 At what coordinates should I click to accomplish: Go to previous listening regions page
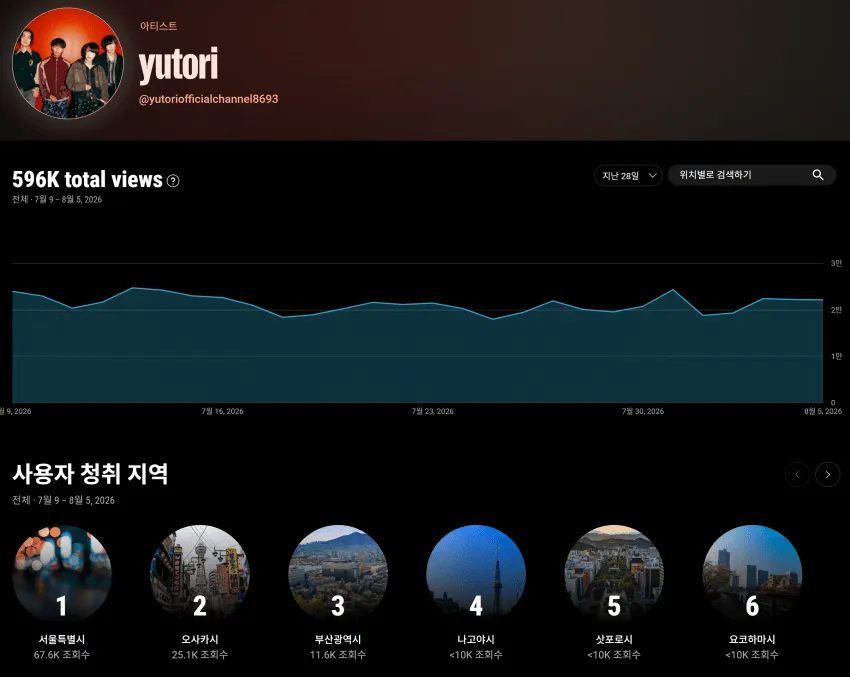[x=797, y=474]
